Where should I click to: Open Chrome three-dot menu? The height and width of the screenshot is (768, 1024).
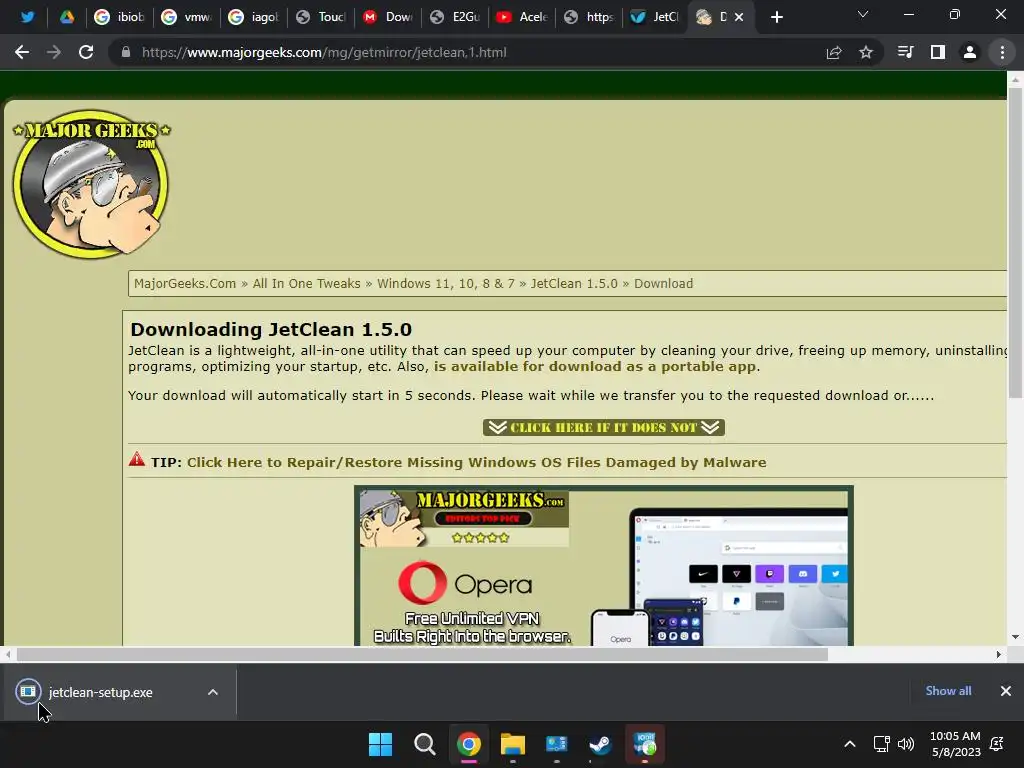tap(1002, 52)
